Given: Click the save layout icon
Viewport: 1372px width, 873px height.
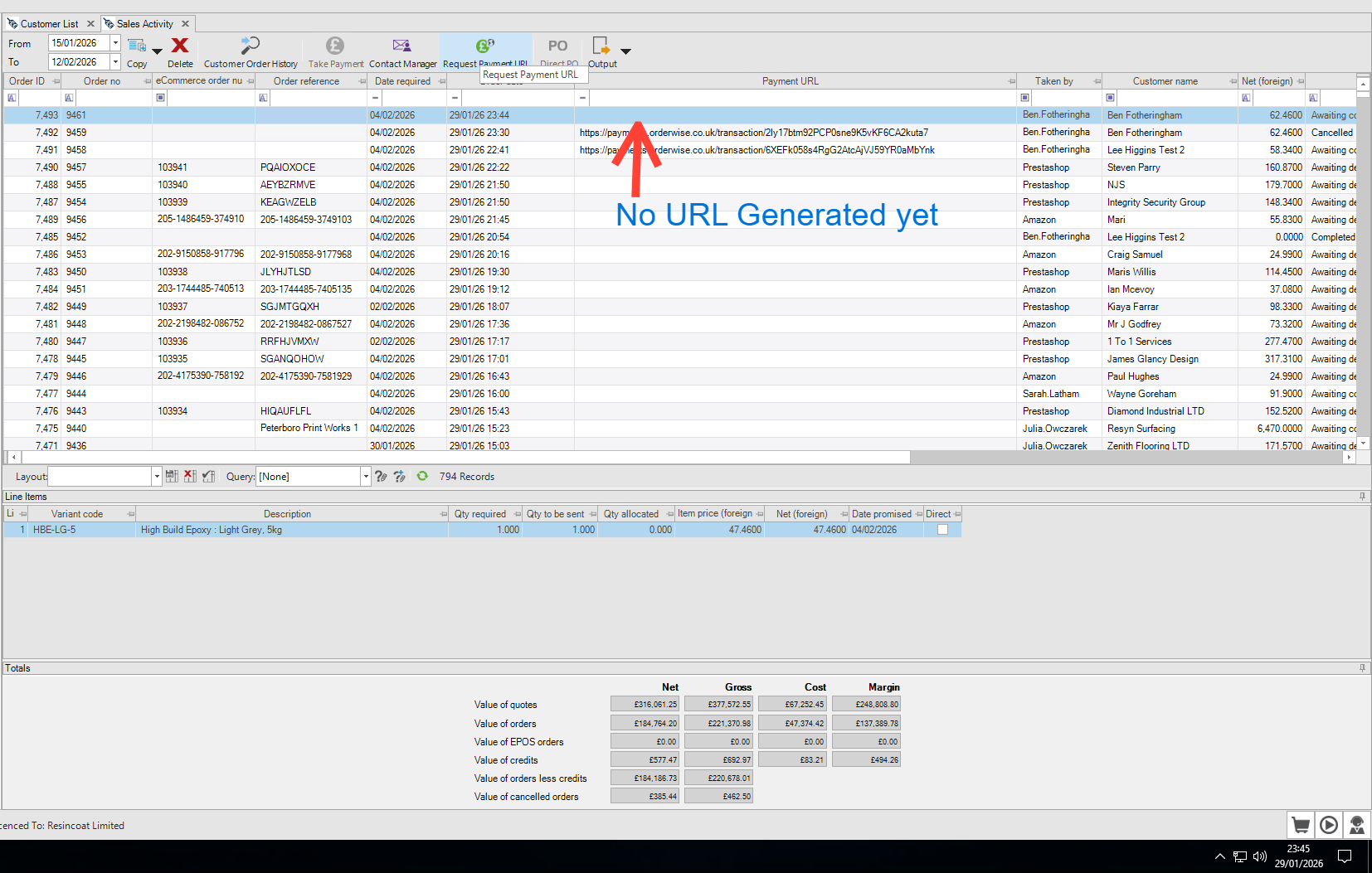Looking at the screenshot, I should click(x=172, y=477).
